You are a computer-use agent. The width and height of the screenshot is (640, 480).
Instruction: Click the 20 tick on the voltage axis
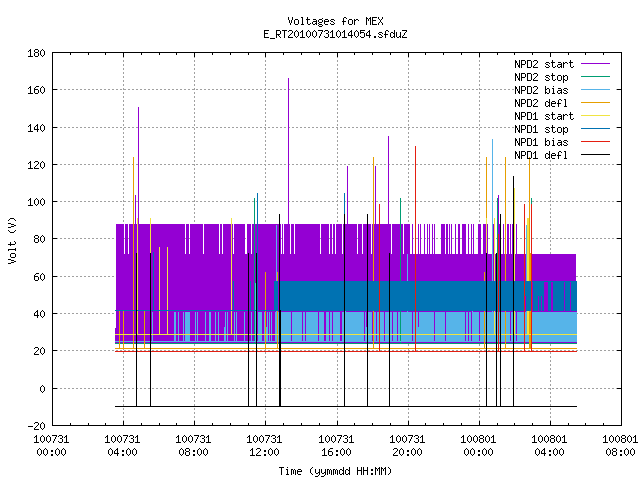[x=39, y=351]
